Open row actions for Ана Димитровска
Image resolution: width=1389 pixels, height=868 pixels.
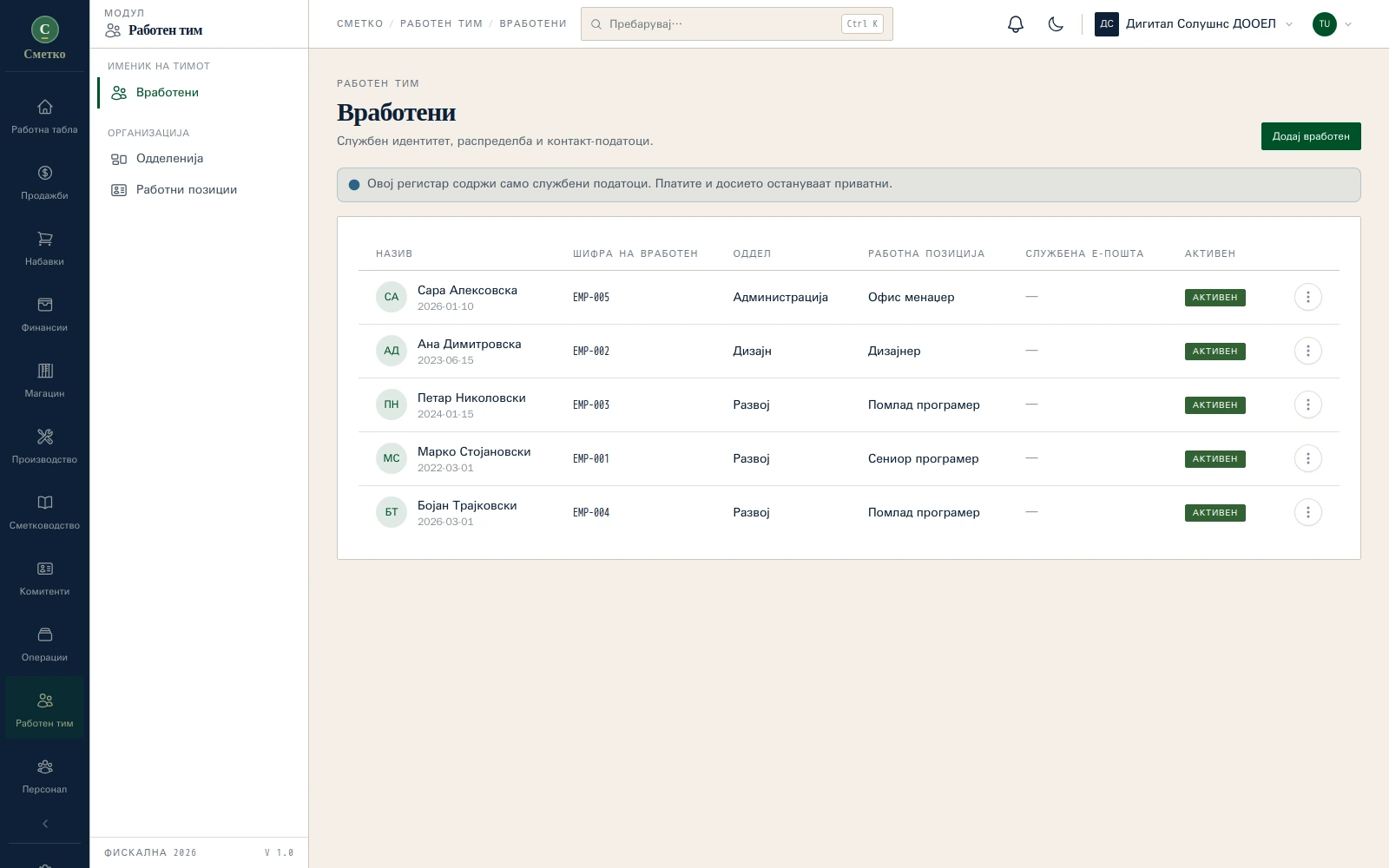click(x=1307, y=351)
